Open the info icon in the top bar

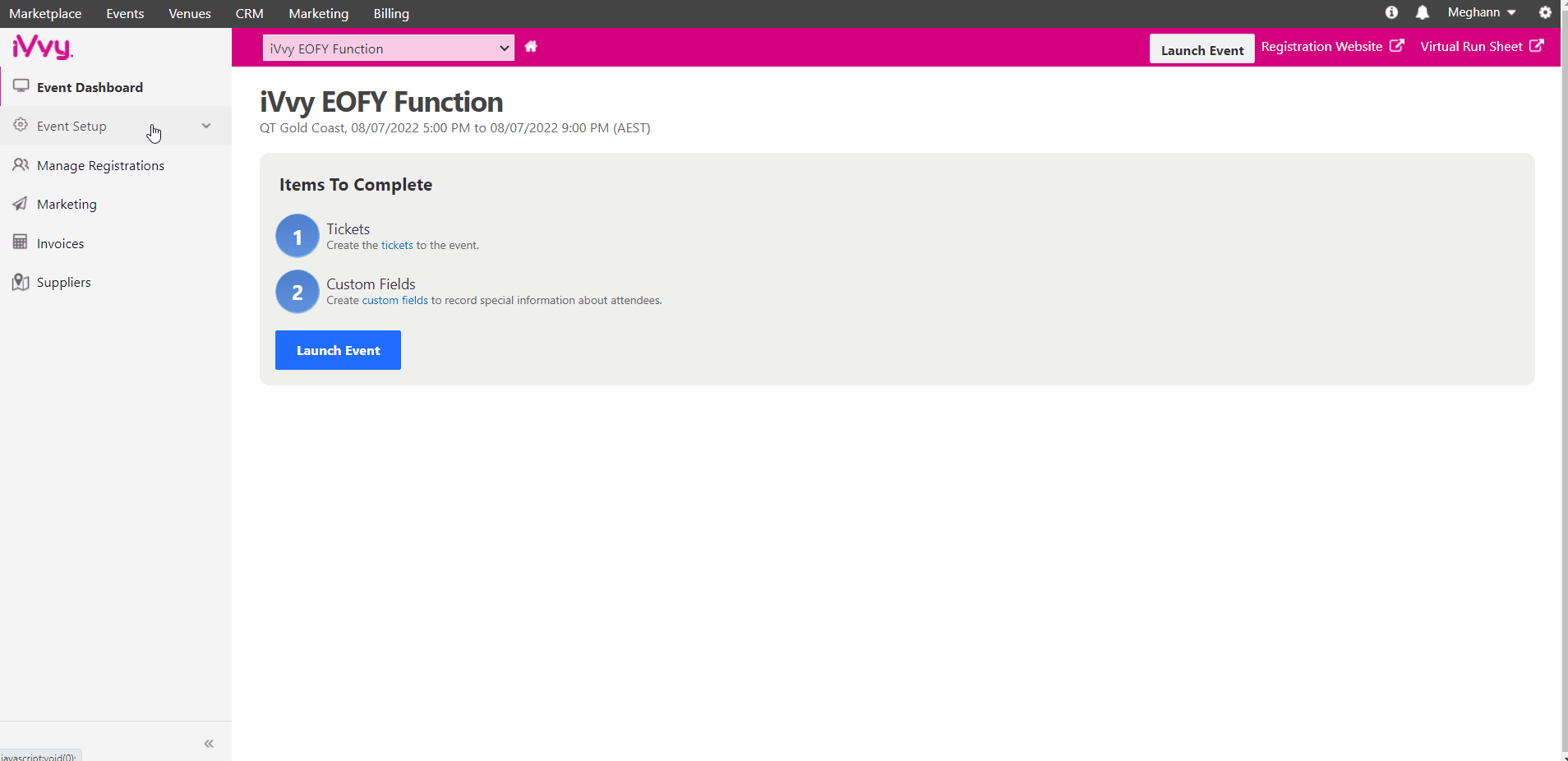click(1391, 12)
